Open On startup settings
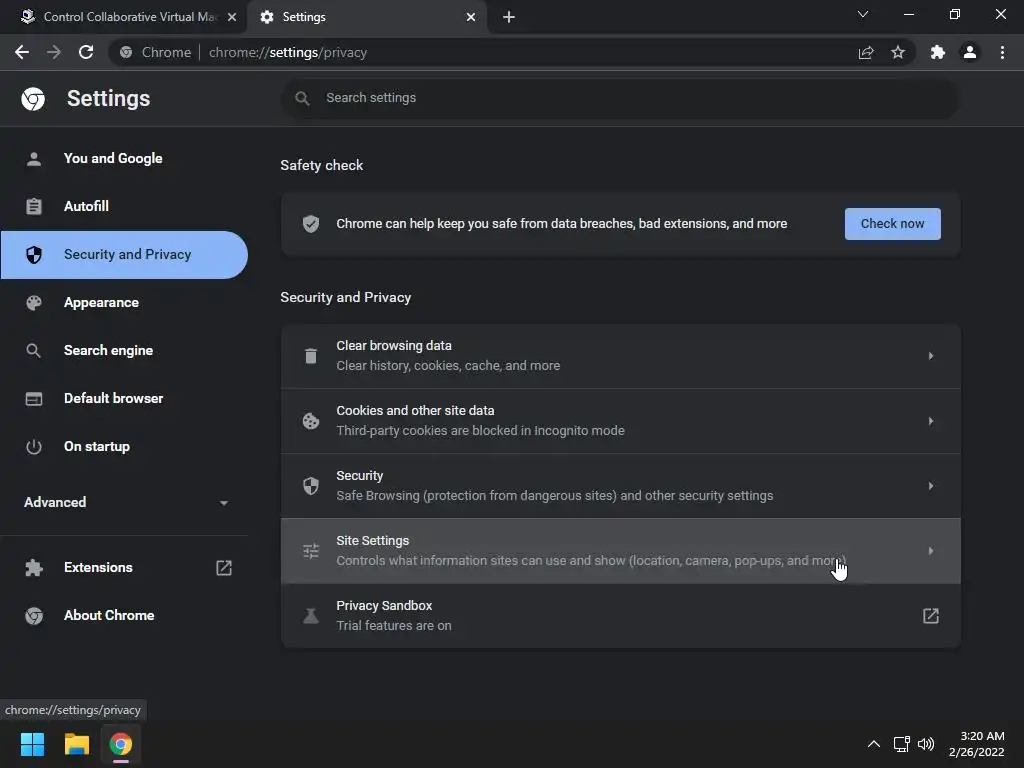The height and width of the screenshot is (768, 1024). coord(124,447)
